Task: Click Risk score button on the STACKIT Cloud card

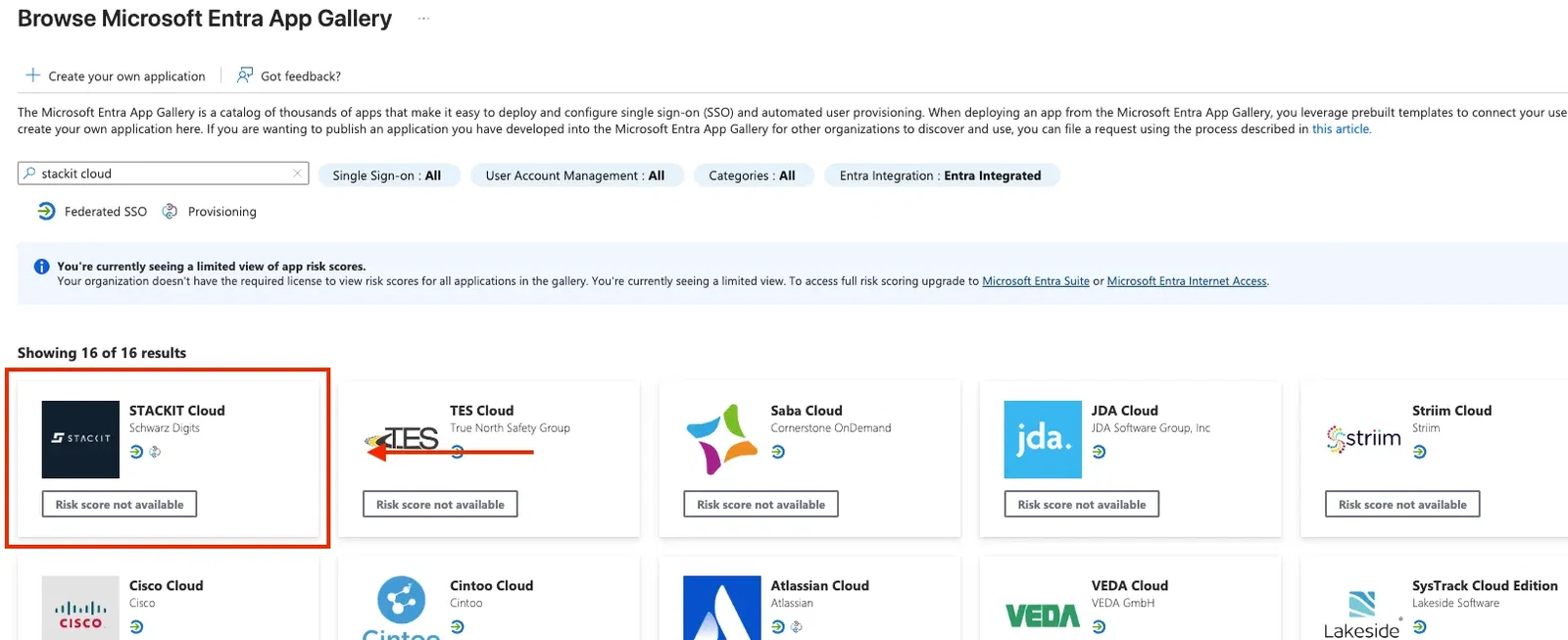Action: click(120, 504)
